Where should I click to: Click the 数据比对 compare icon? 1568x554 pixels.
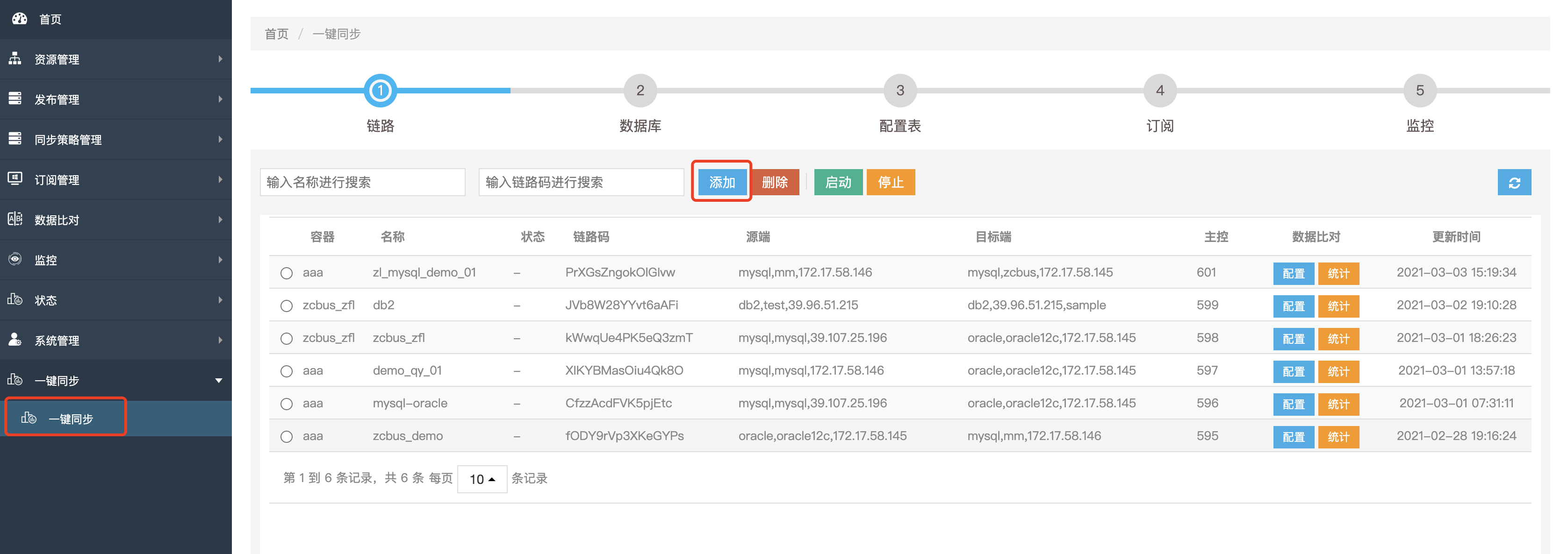coord(15,219)
